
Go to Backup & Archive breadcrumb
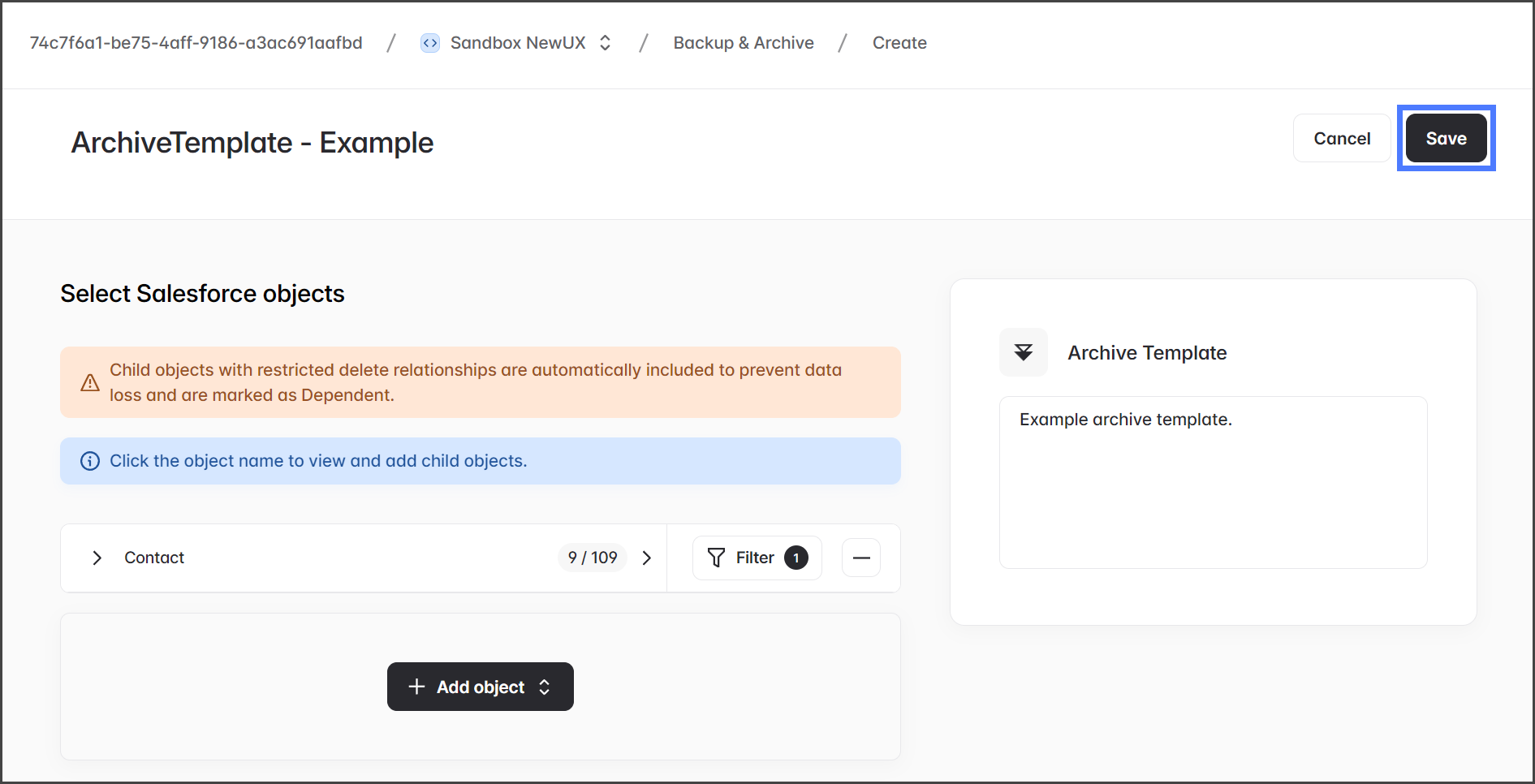point(743,43)
